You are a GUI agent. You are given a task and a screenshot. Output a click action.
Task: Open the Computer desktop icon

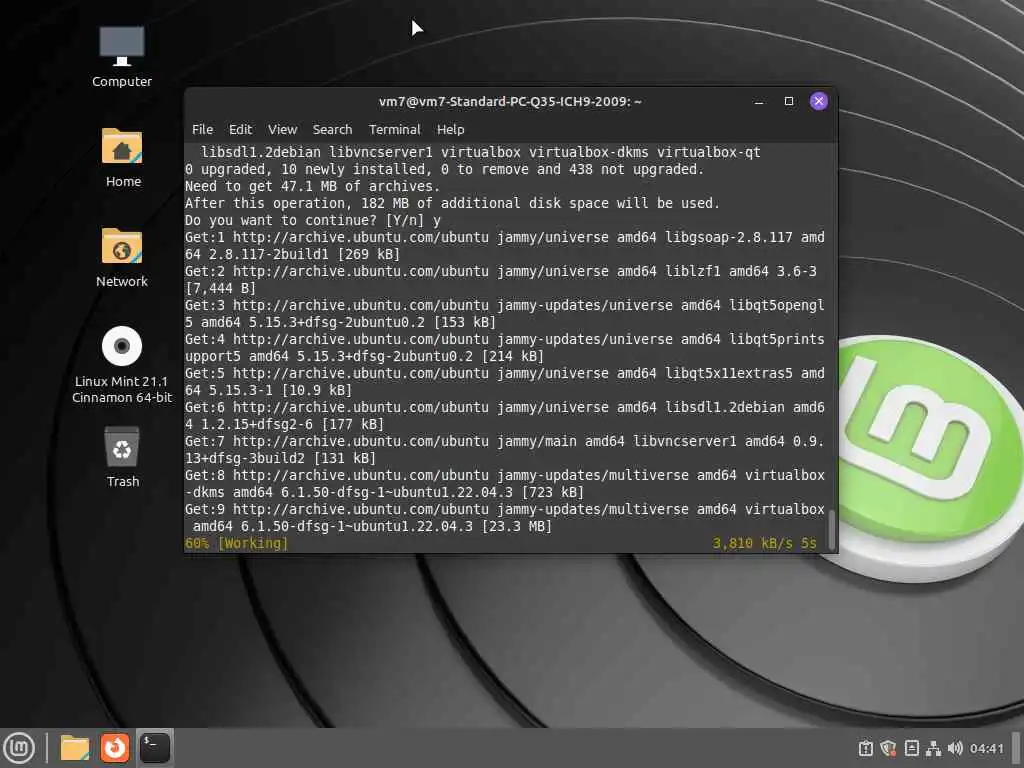click(121, 56)
